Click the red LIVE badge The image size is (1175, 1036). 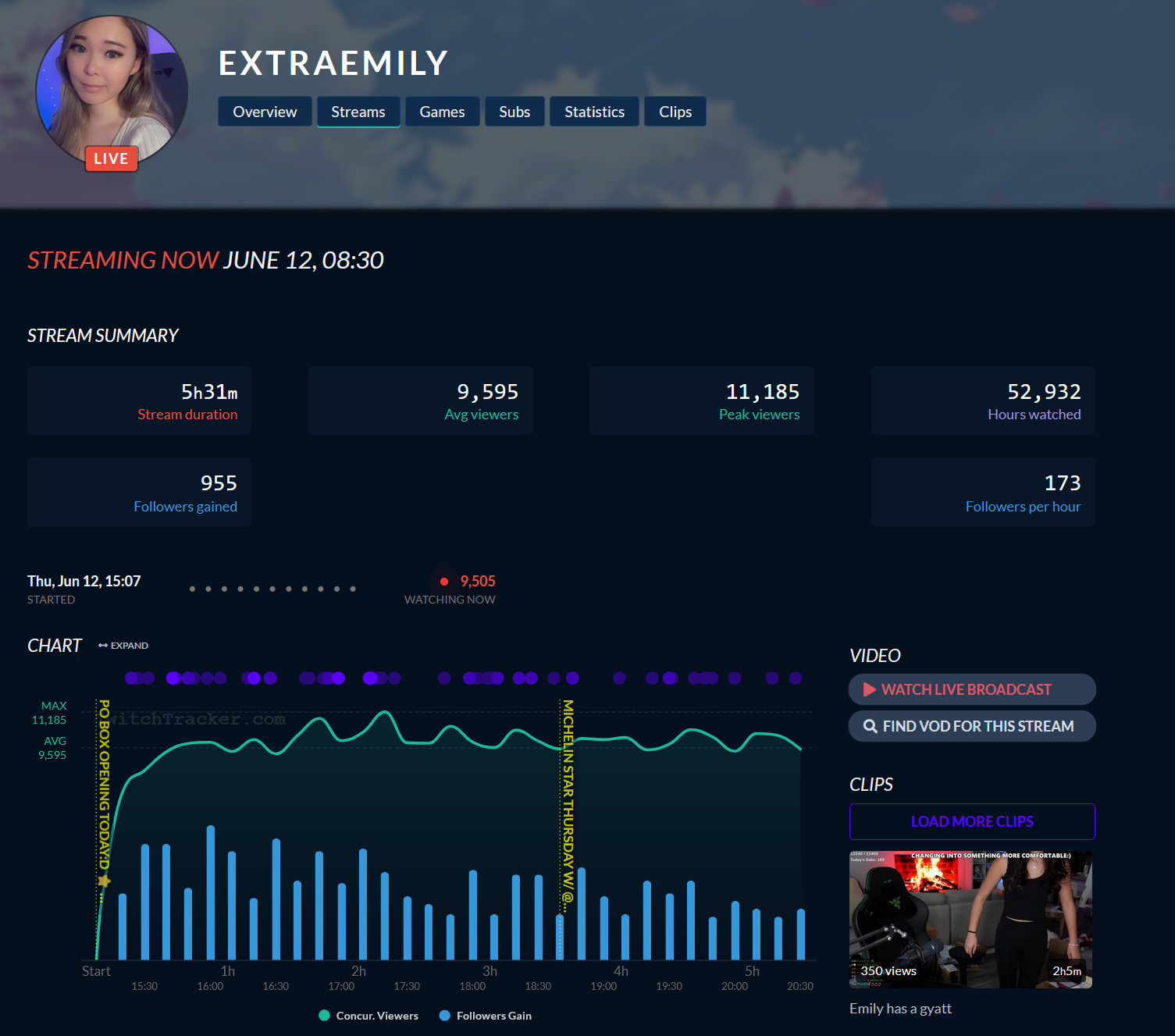[x=111, y=158]
